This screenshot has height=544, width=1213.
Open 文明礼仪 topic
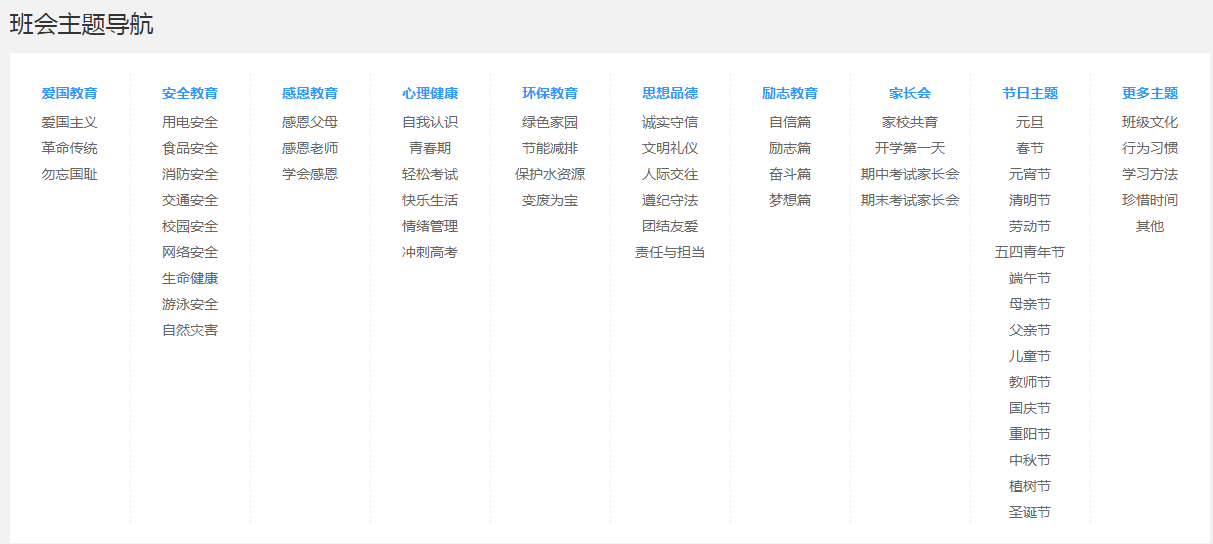point(670,148)
